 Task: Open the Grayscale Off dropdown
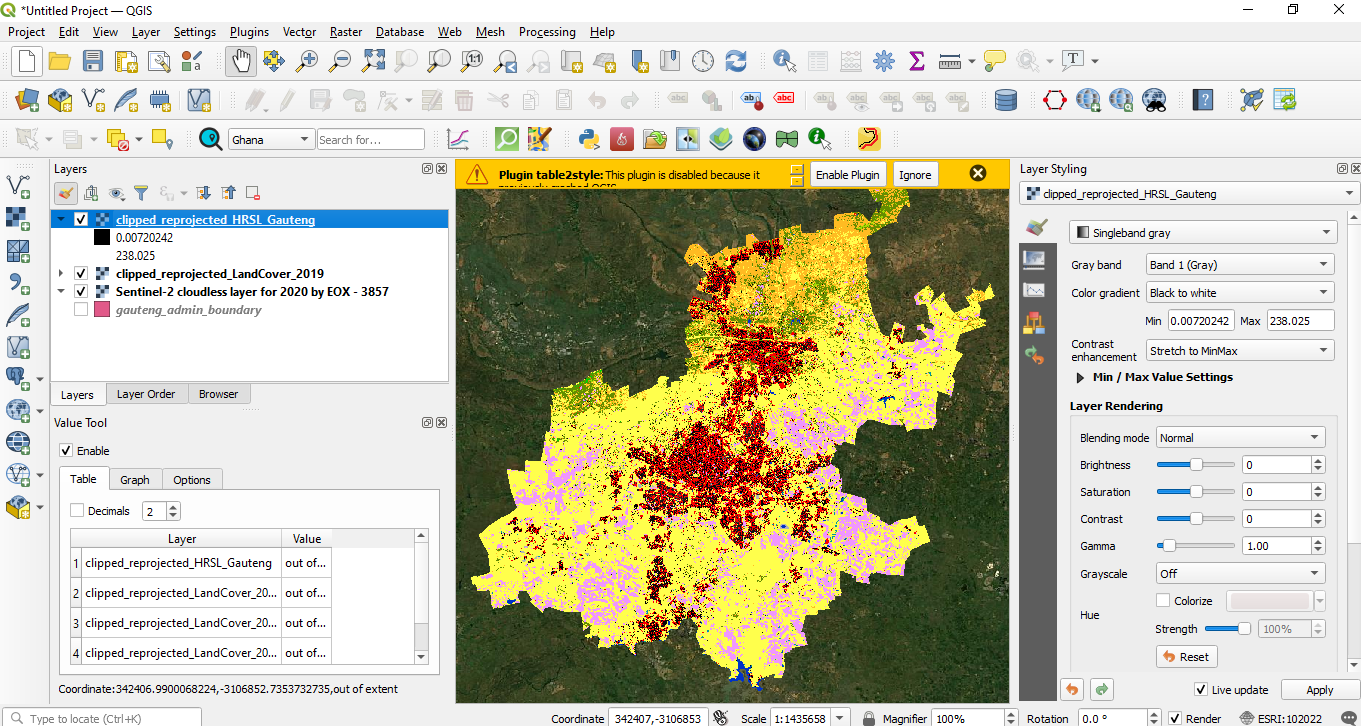pyautogui.click(x=1241, y=574)
